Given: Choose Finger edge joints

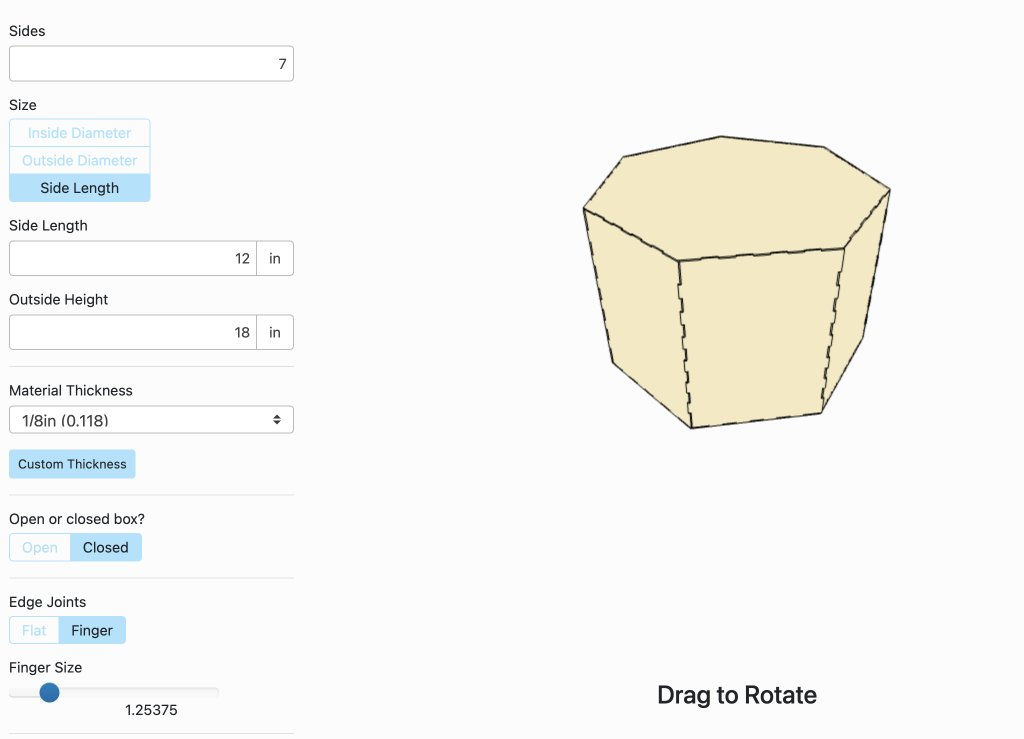Looking at the screenshot, I should (x=92, y=630).
